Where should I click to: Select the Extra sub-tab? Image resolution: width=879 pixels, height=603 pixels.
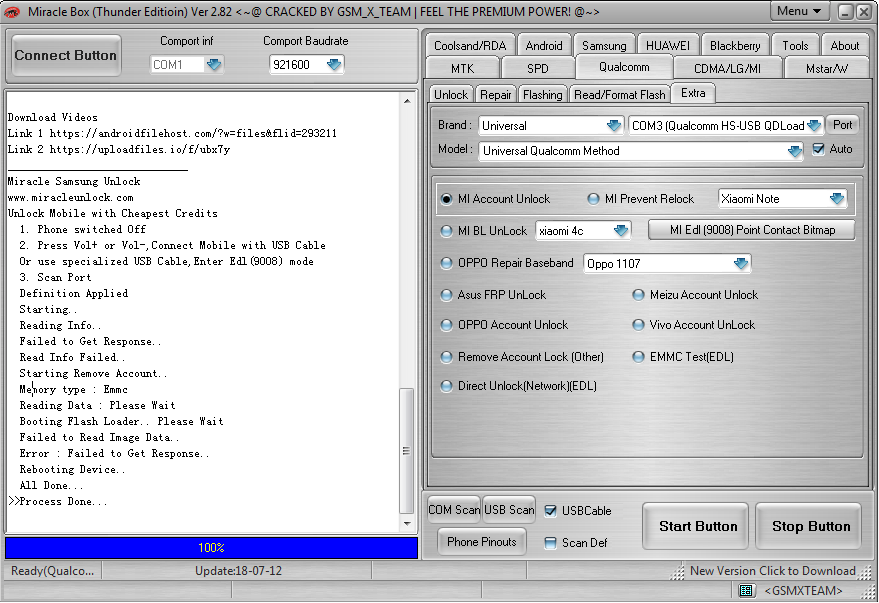pyautogui.click(x=693, y=93)
